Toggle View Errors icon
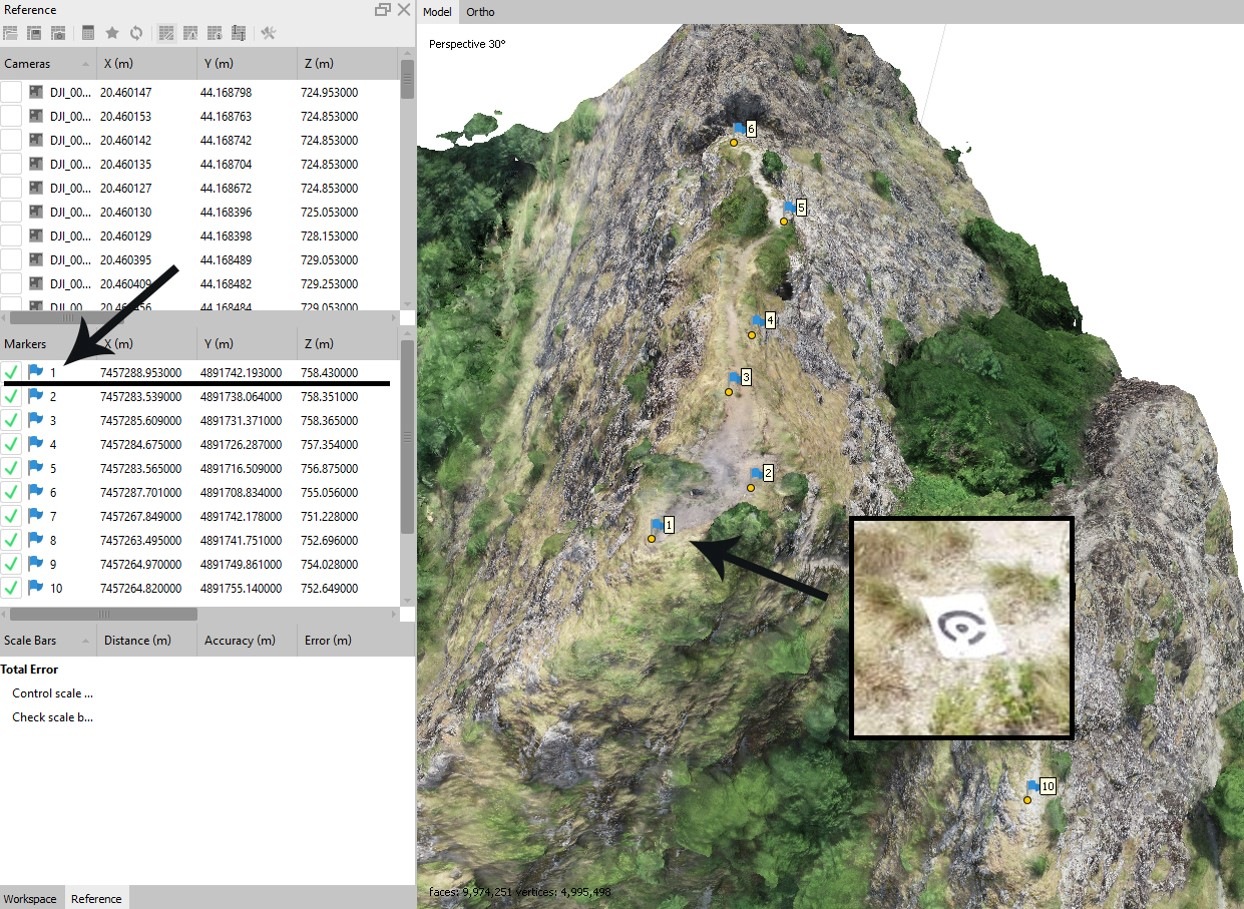This screenshot has width=1244, height=909. point(214,33)
